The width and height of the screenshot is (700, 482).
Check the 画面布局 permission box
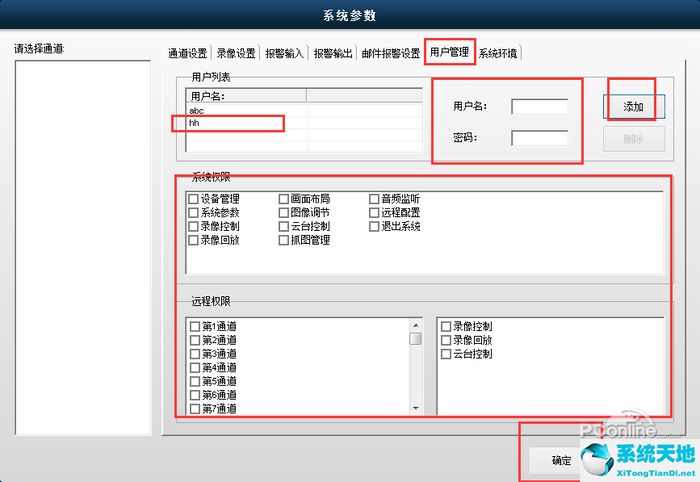283,199
